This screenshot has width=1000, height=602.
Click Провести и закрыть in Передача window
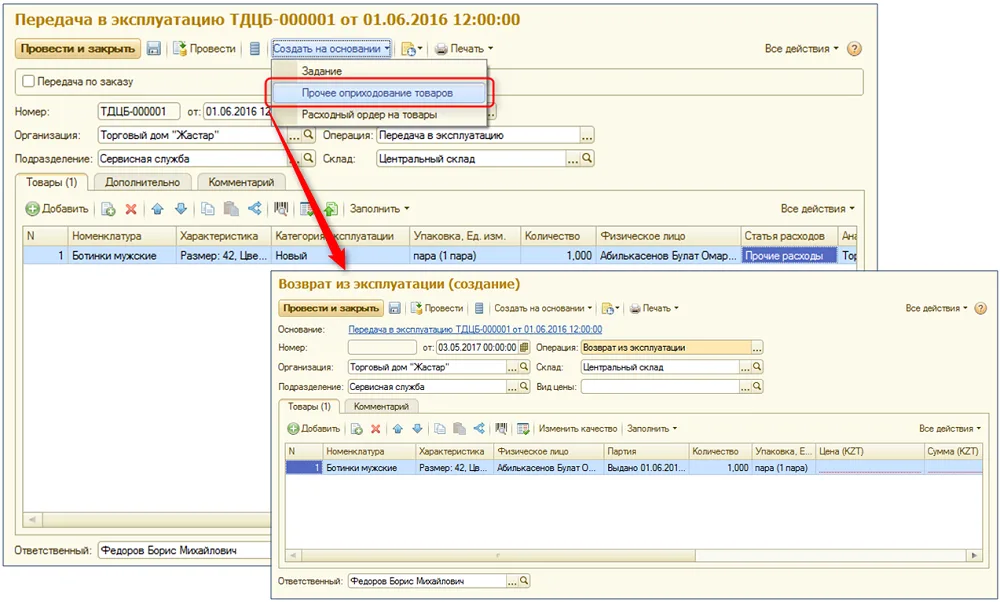[78, 48]
